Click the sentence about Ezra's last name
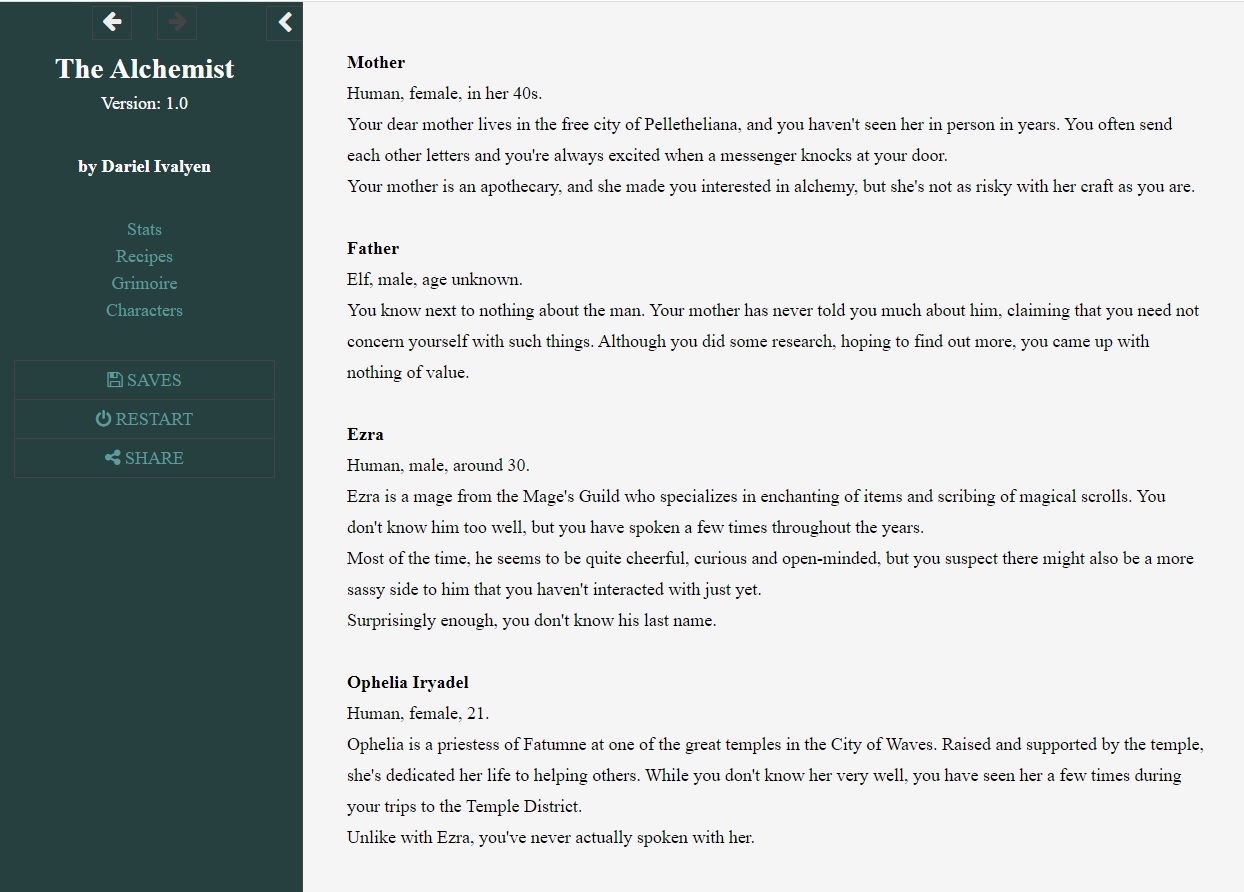1244x892 pixels. click(x=531, y=621)
